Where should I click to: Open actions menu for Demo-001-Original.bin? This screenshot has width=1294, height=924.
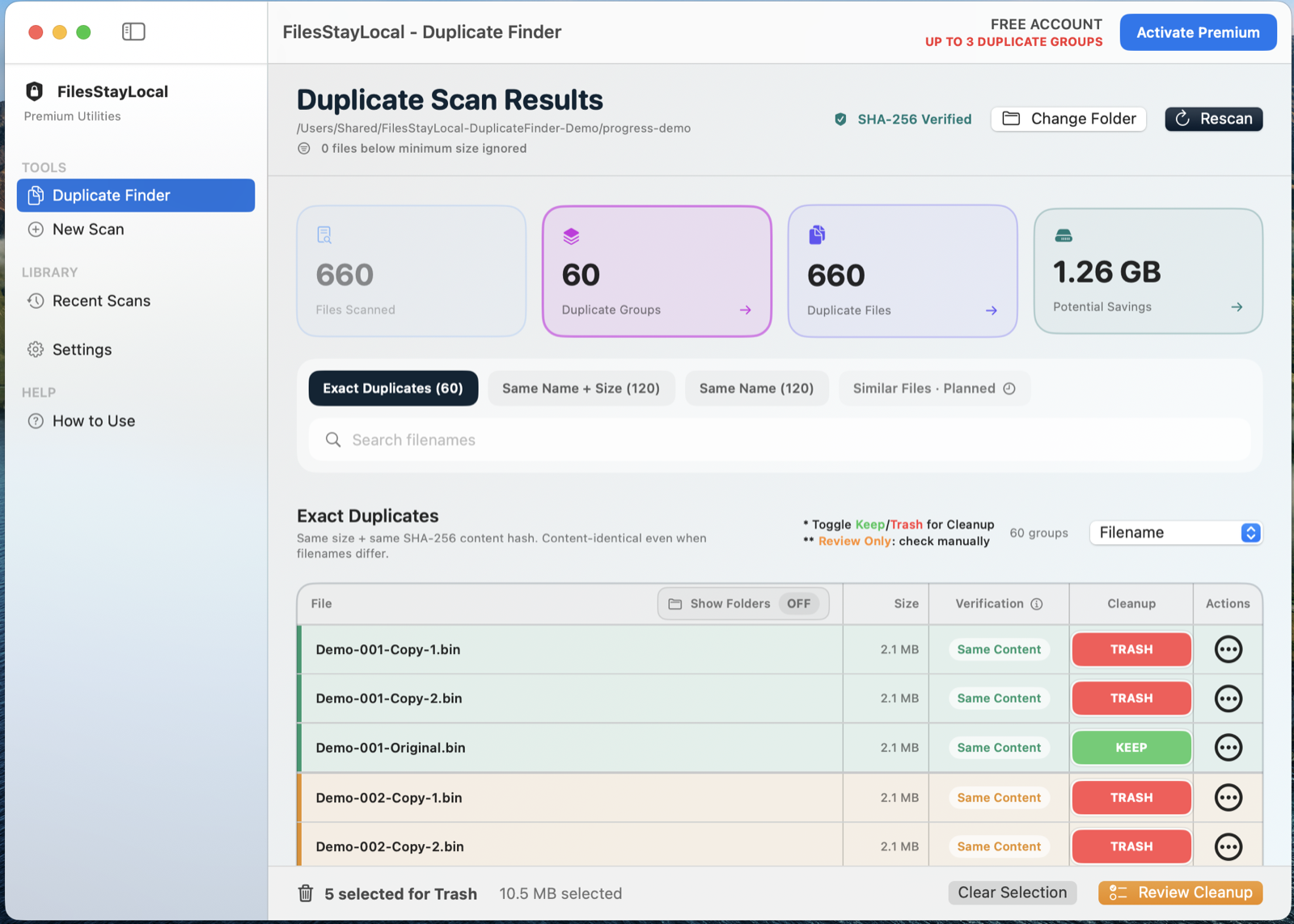pos(1228,748)
